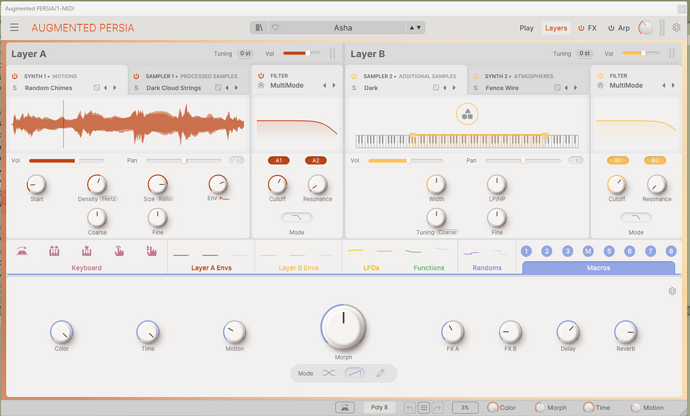
Task: Switch to the Play view
Action: point(526,28)
